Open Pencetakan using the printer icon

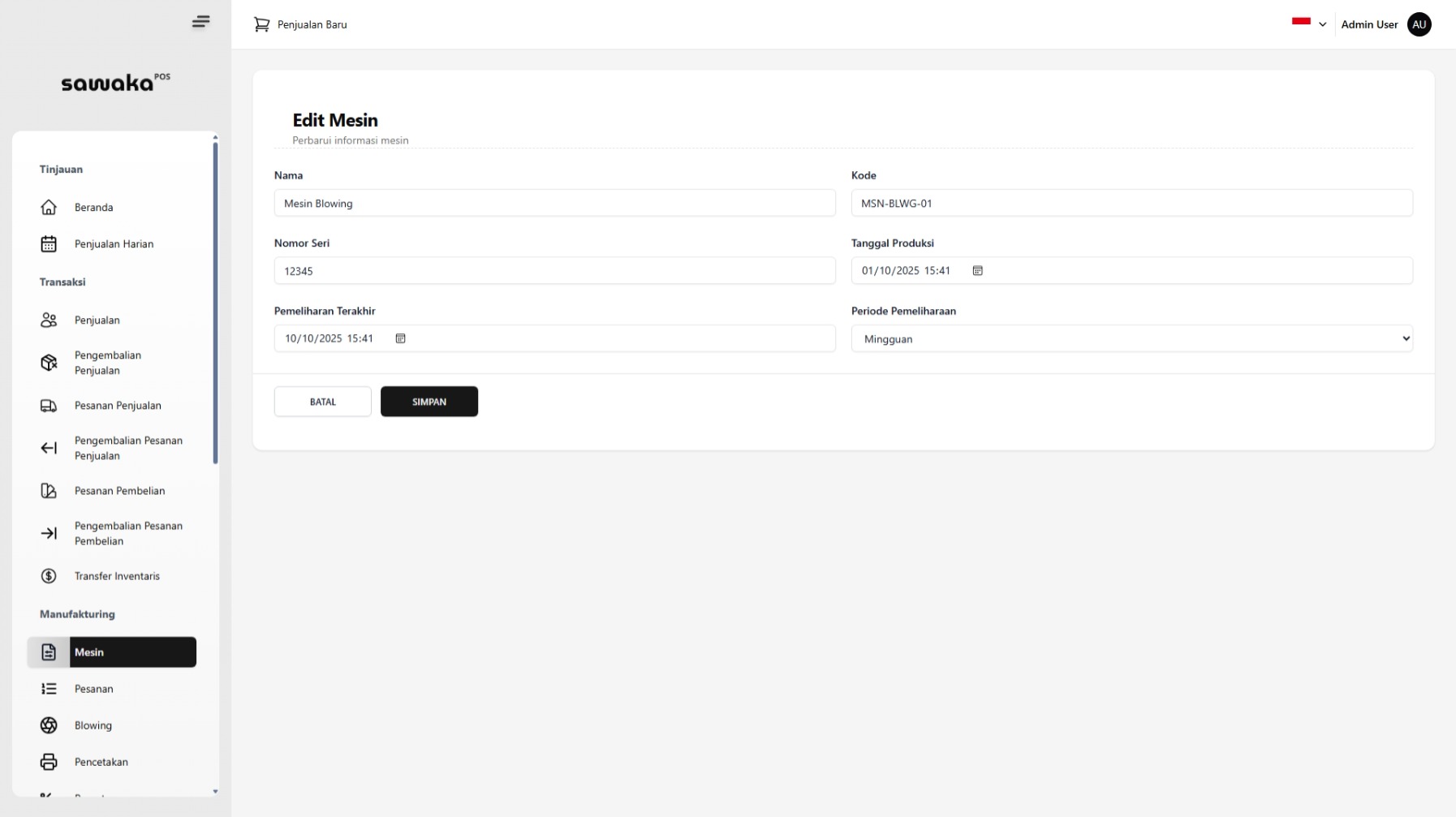click(49, 762)
